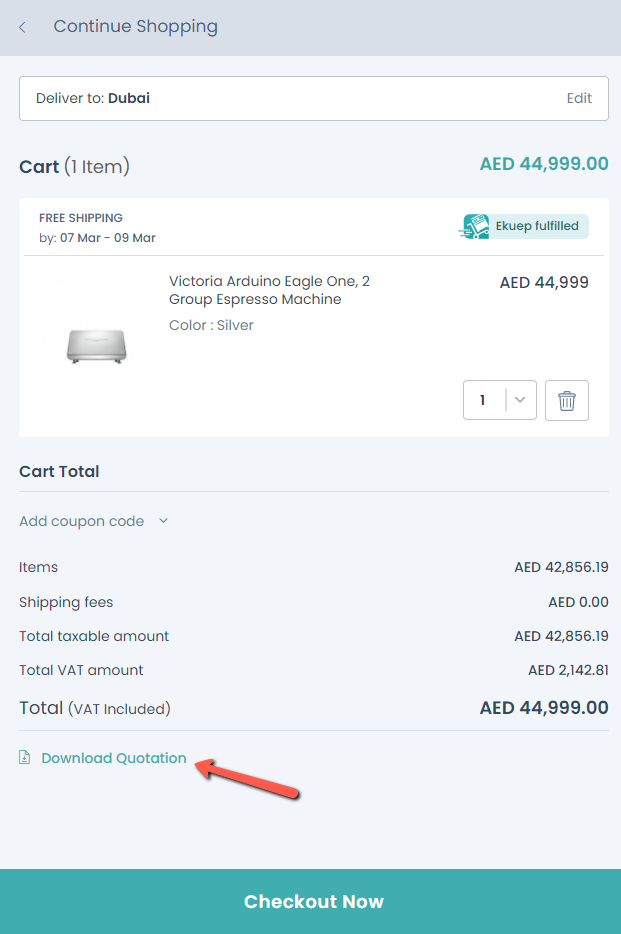Click the back arrow icon

(22, 27)
